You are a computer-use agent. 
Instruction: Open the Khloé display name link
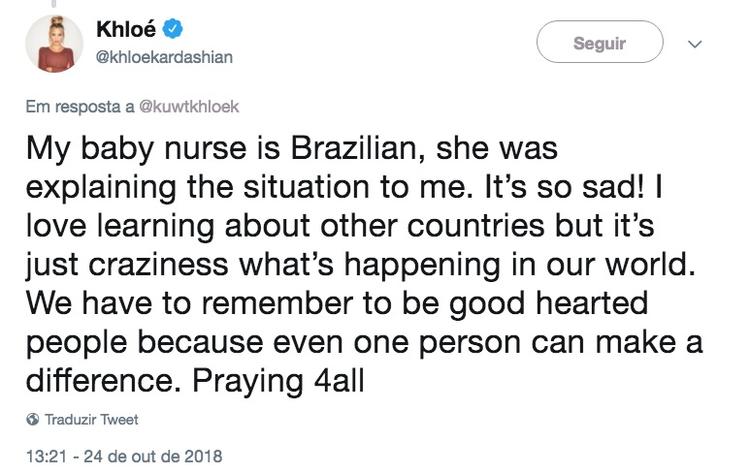(127, 30)
